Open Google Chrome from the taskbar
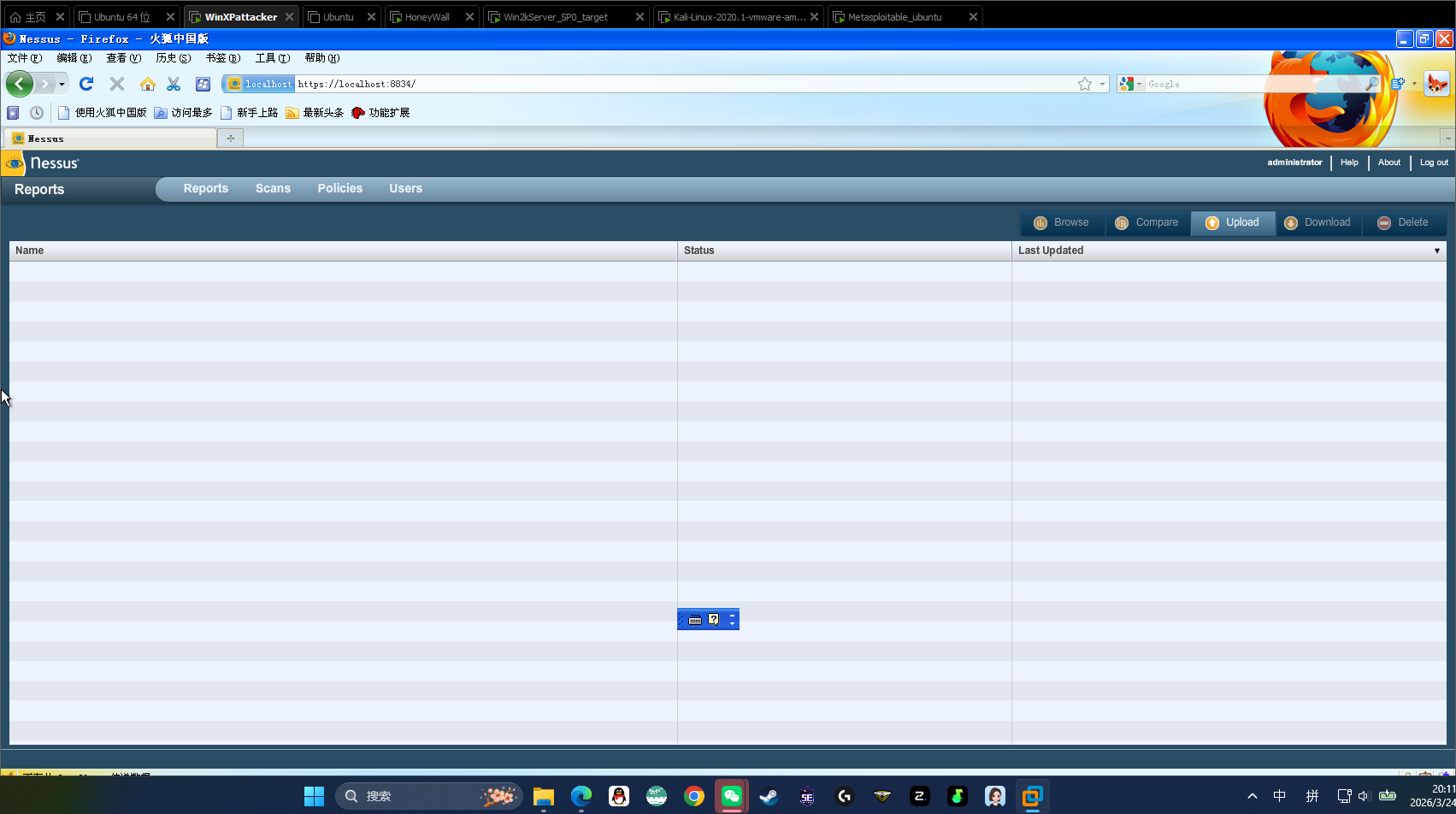 coord(694,796)
